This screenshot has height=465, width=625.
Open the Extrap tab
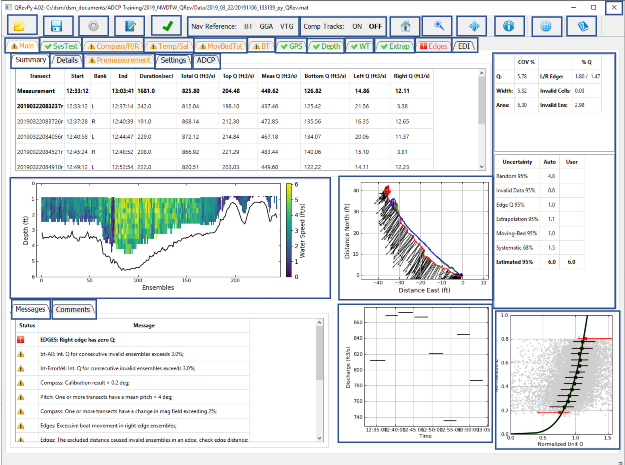394,46
